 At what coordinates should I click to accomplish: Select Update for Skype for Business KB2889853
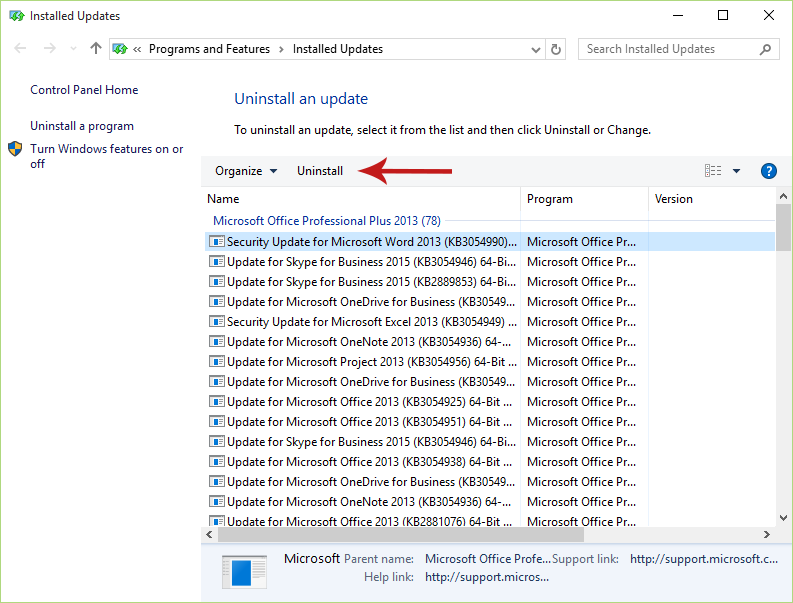pyautogui.click(x=490, y=282)
